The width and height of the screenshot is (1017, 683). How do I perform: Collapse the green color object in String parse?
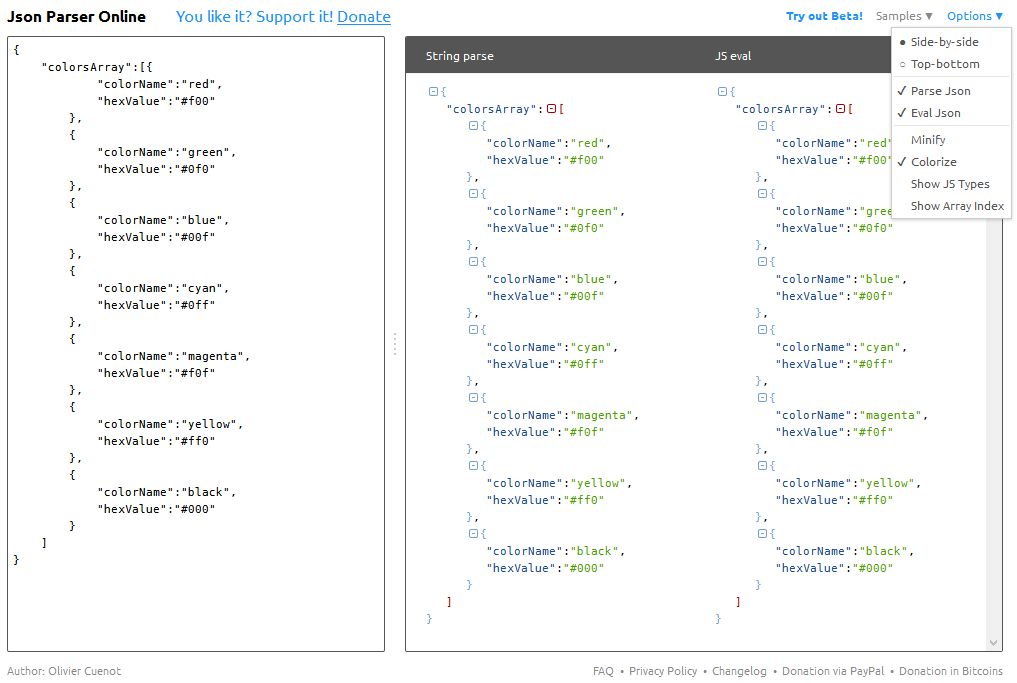coord(473,194)
